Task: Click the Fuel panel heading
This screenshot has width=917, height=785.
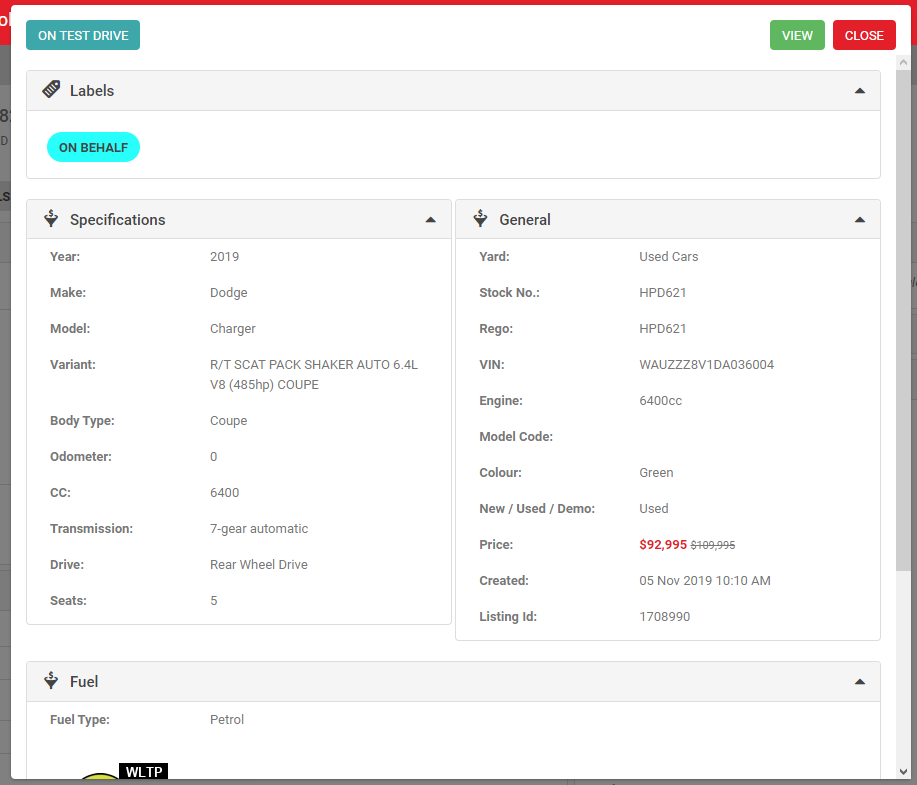Action: [x=84, y=682]
